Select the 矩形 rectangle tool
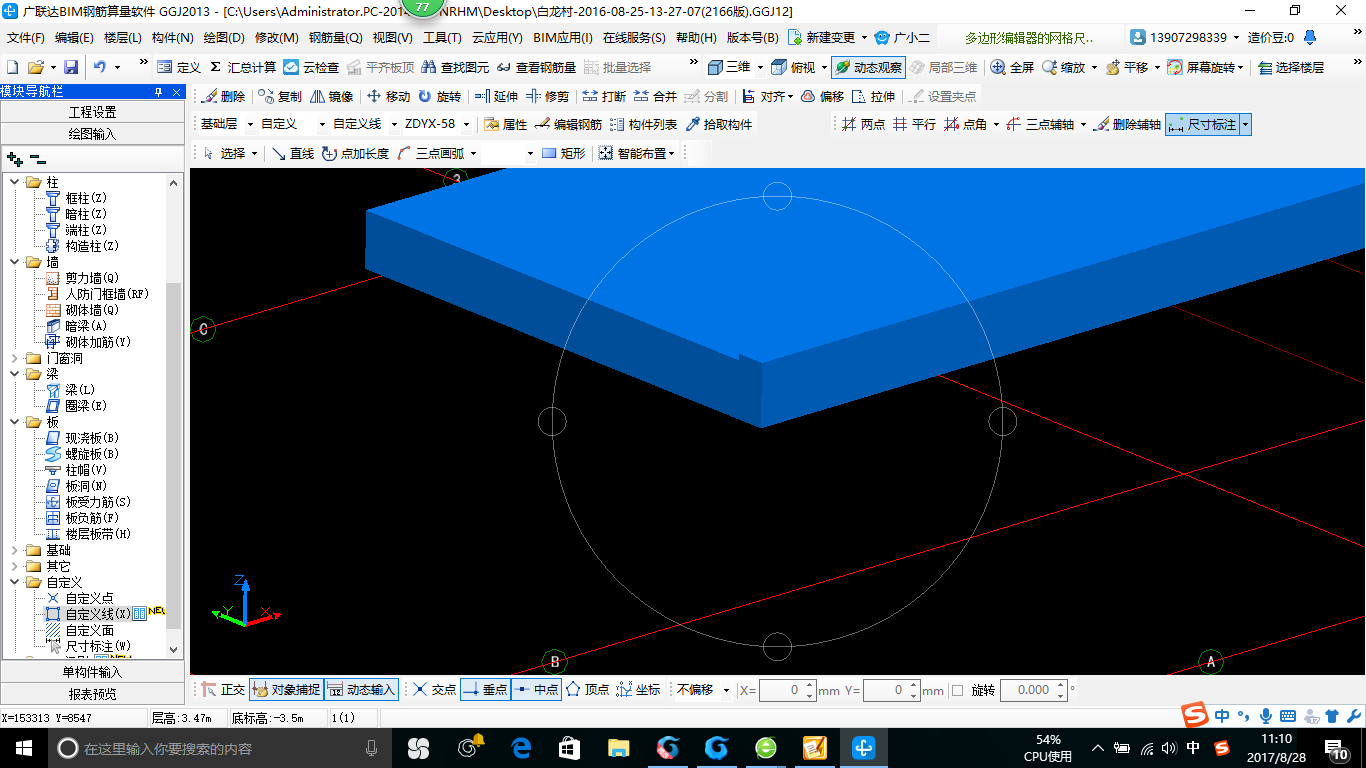The image size is (1366, 768). [563, 153]
